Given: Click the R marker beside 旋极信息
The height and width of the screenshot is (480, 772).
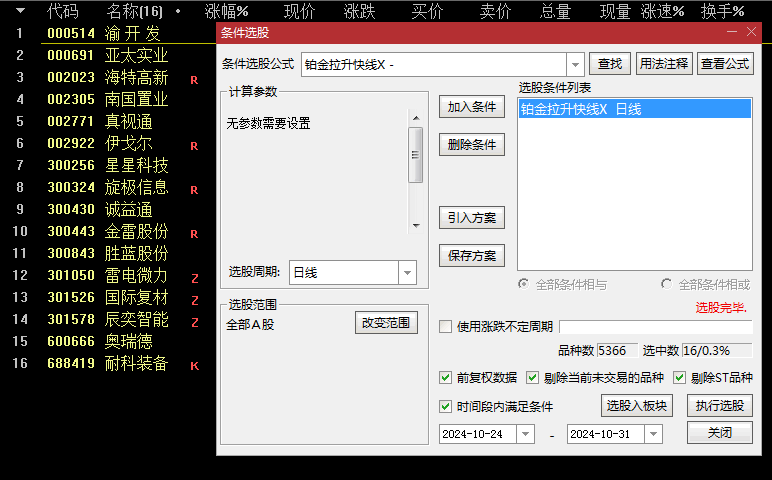Looking at the screenshot, I should (x=194, y=190).
